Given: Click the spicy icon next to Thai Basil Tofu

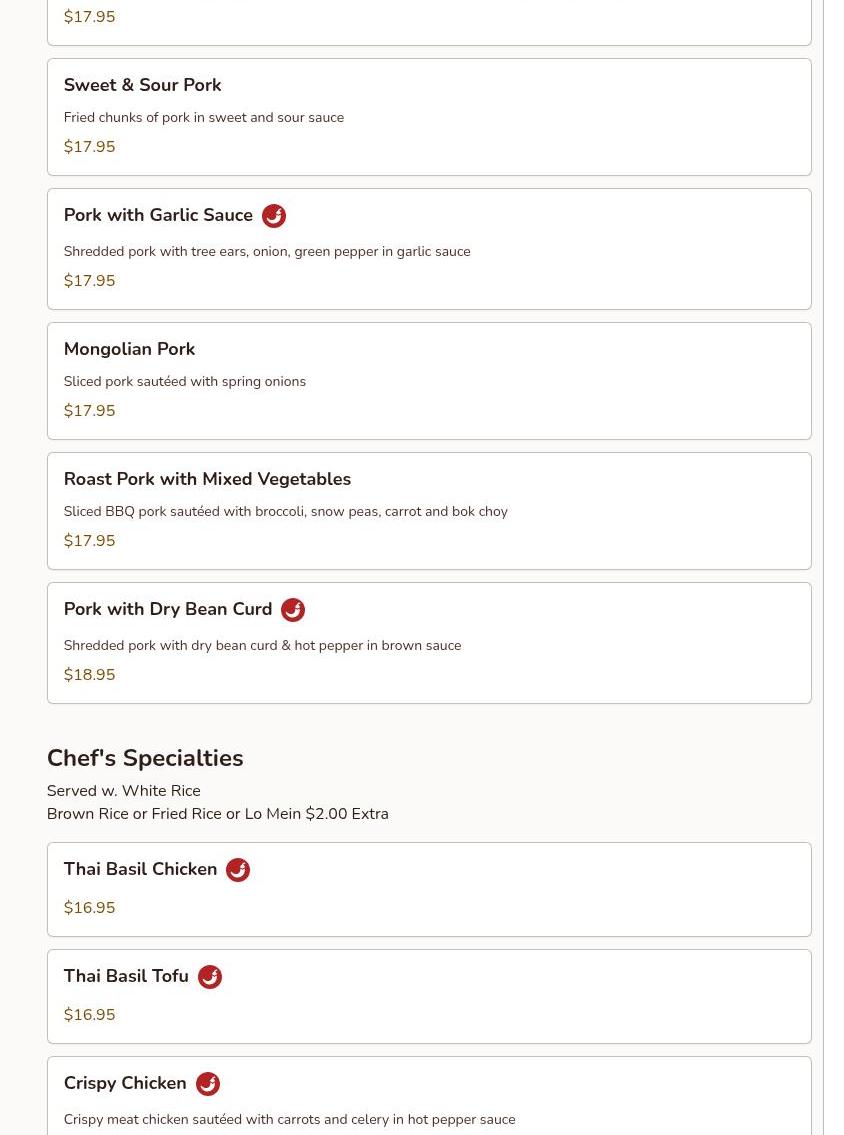Looking at the screenshot, I should coord(209,977).
